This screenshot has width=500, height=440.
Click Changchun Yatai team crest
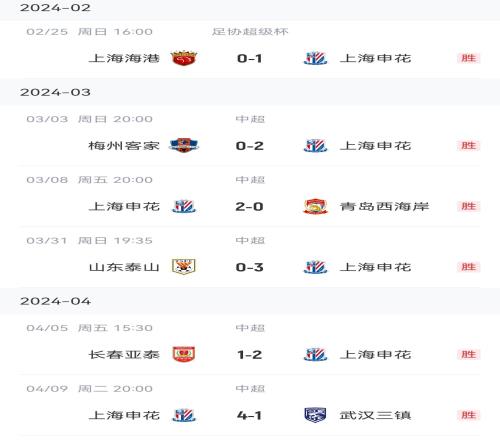point(184,354)
